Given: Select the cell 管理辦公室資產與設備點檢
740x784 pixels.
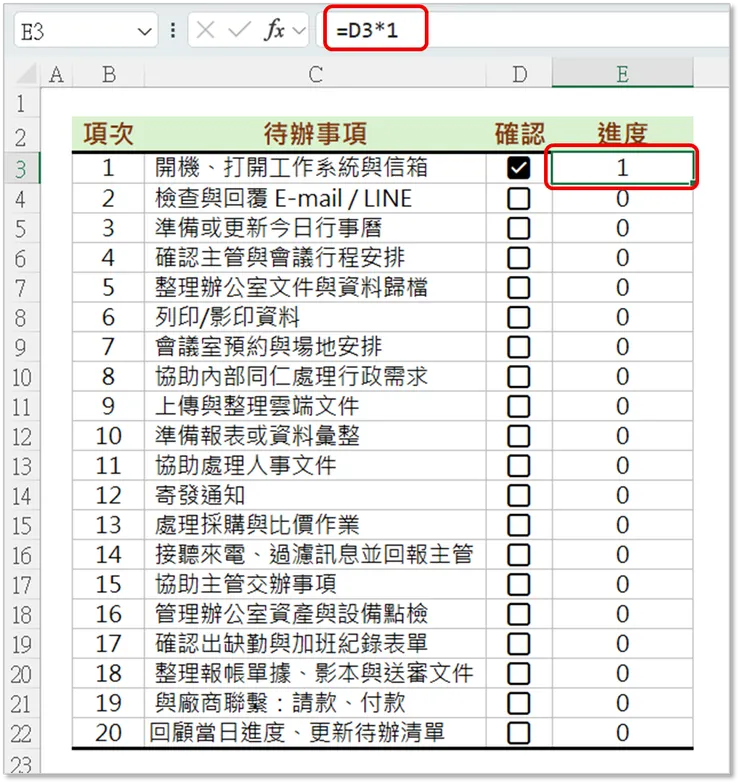Looking at the screenshot, I should (x=315, y=614).
